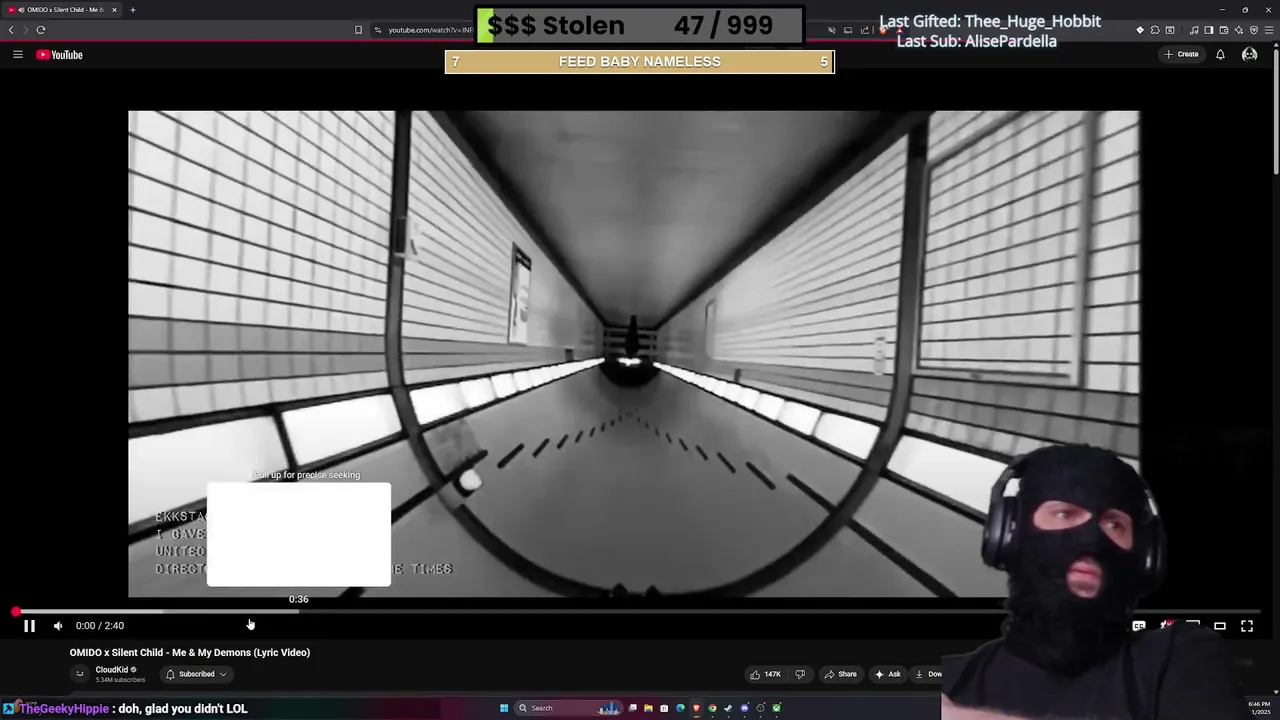The width and height of the screenshot is (1280, 720).
Task: Enter fullscreen on the YouTube player
Action: (x=1247, y=626)
